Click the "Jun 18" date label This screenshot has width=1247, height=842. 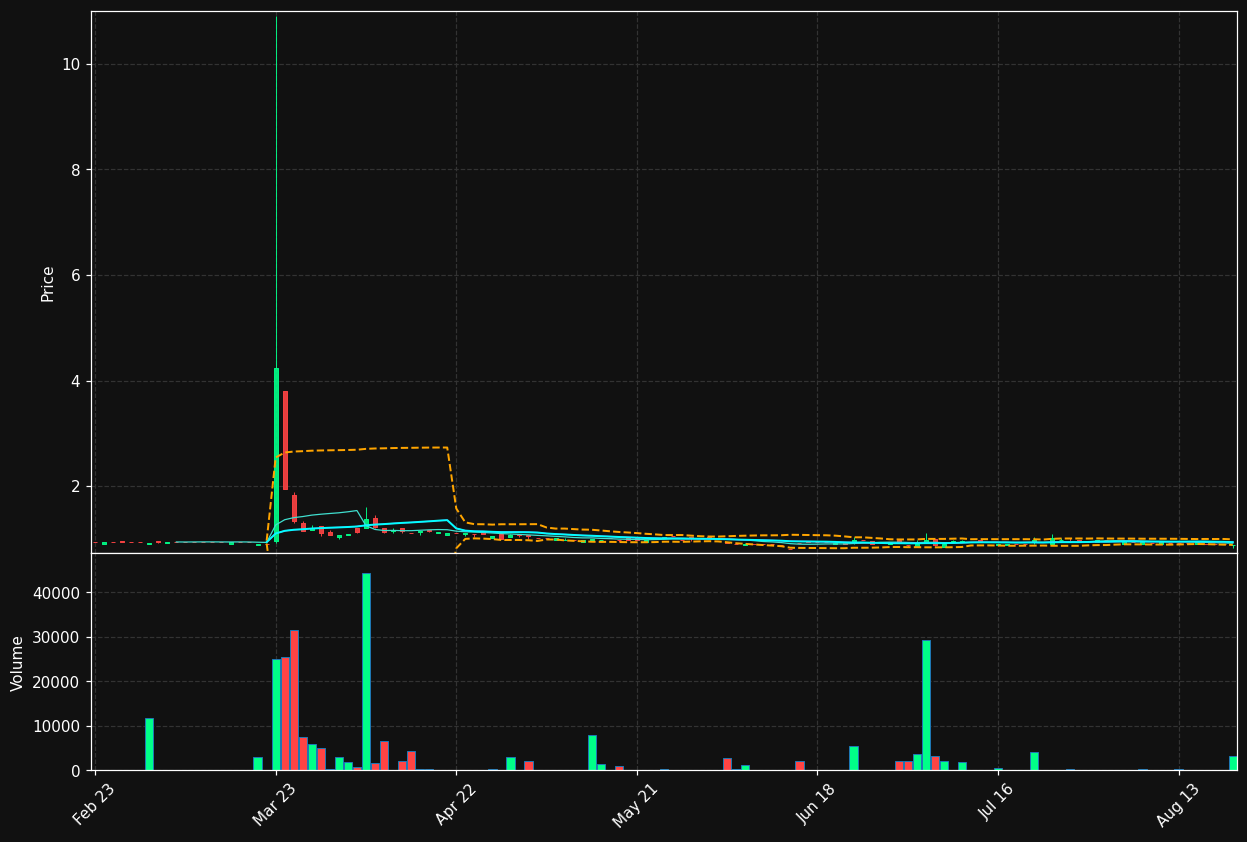click(815, 804)
